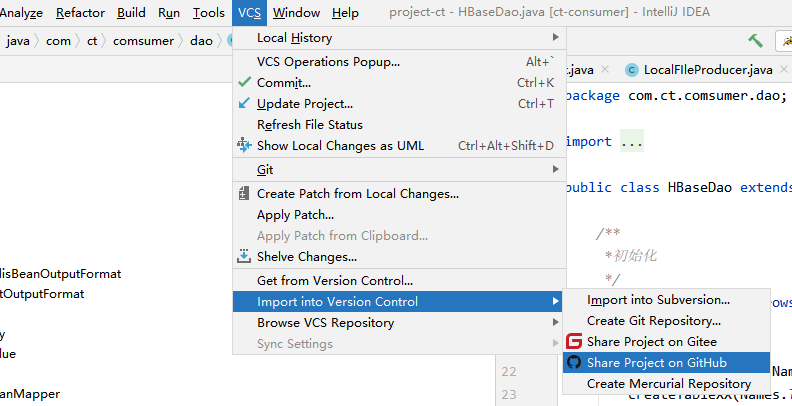Choose Refresh File Status
The width and height of the screenshot is (792, 406).
click(399, 125)
